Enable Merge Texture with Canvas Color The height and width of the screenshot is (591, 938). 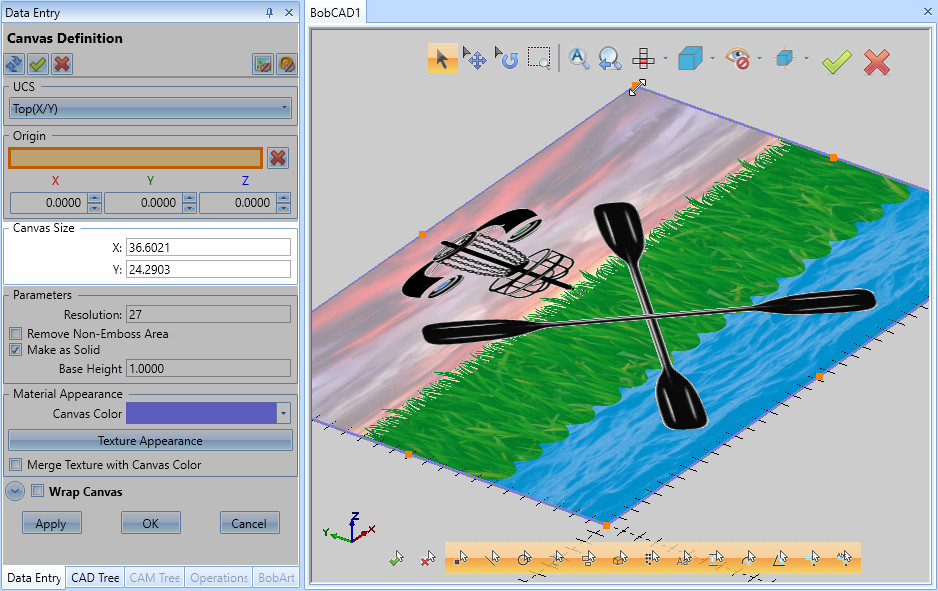14,464
